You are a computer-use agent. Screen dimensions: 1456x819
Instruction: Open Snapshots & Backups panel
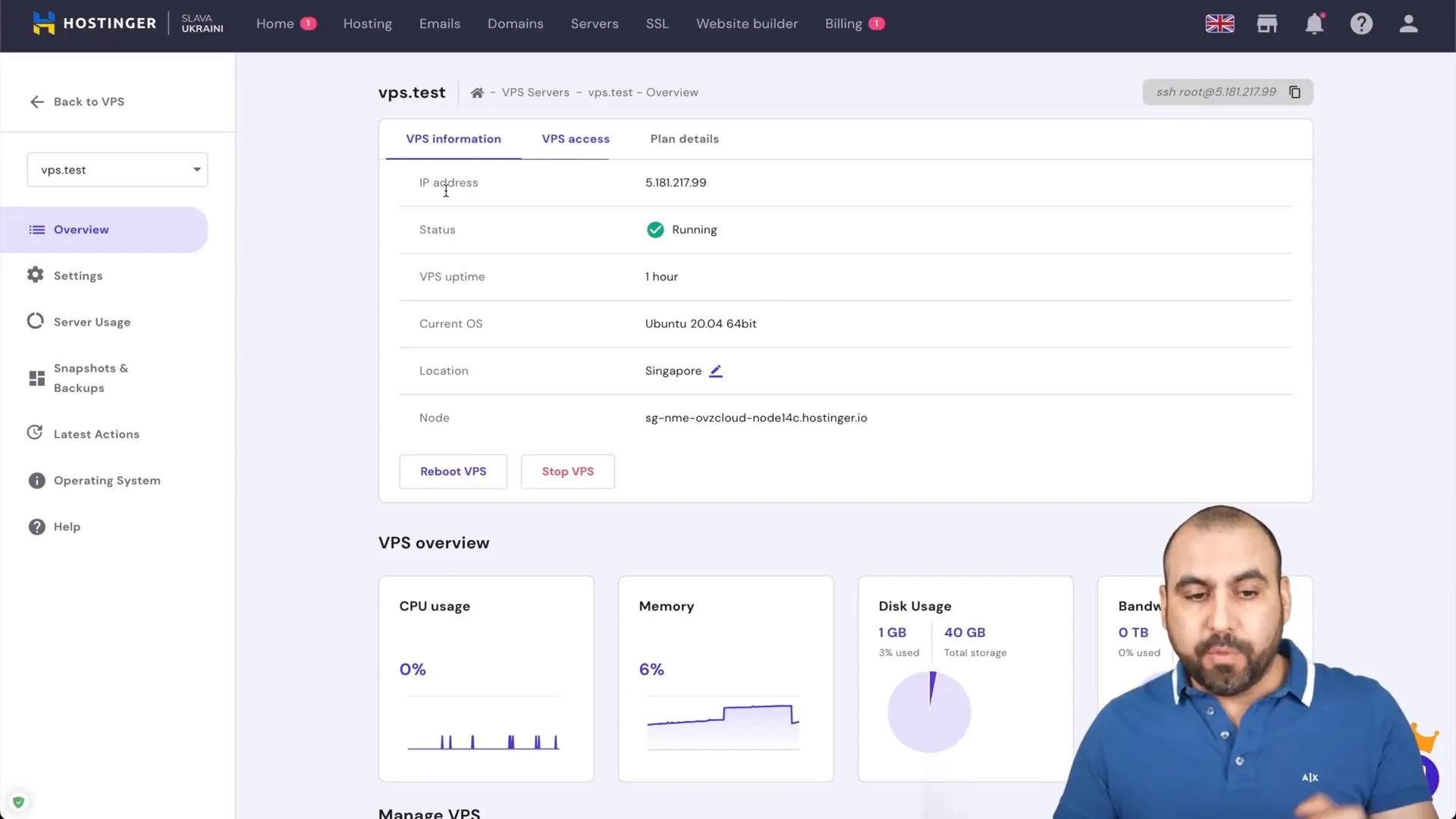(91, 378)
